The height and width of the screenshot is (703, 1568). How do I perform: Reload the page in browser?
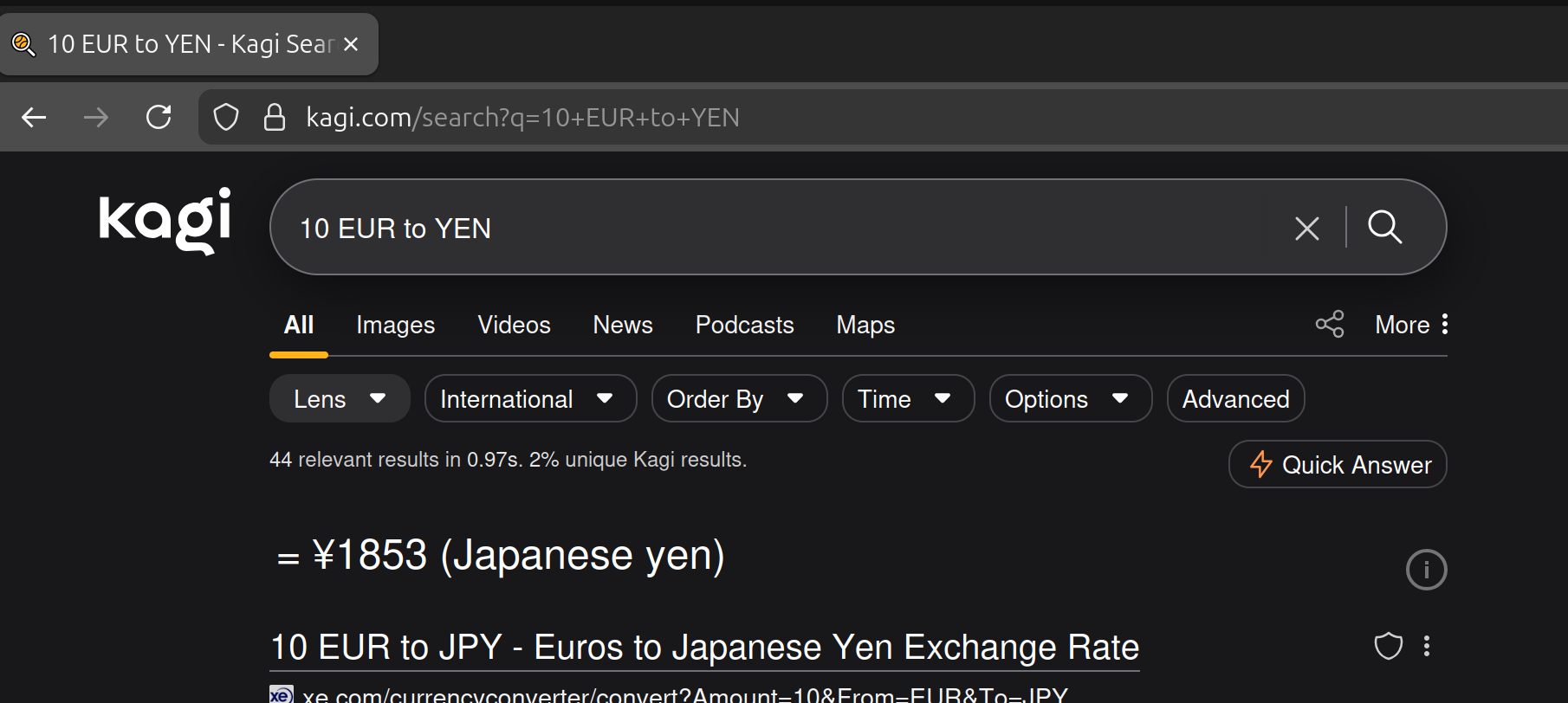coord(159,117)
